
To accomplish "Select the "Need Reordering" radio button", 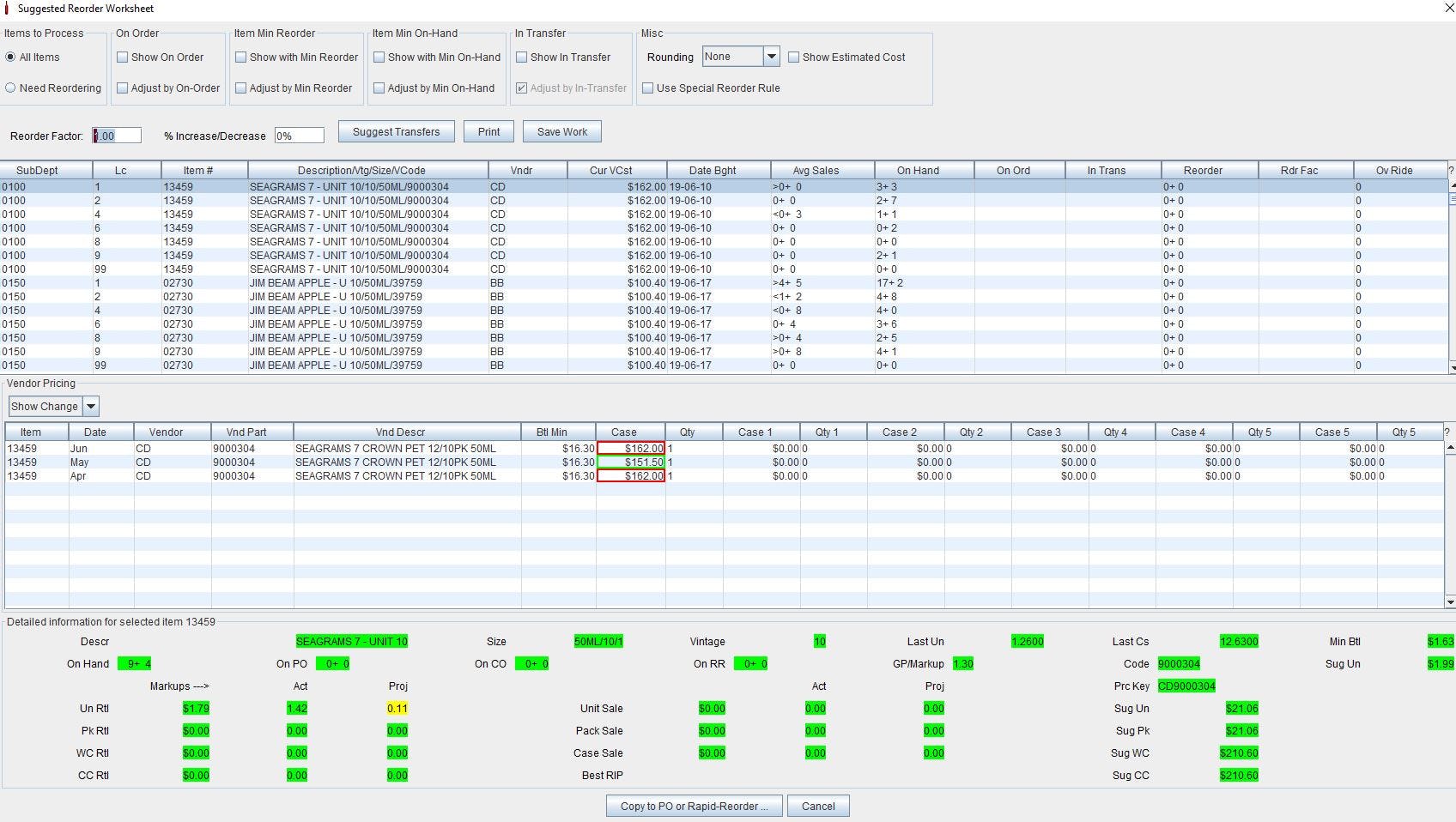I will (10, 88).
